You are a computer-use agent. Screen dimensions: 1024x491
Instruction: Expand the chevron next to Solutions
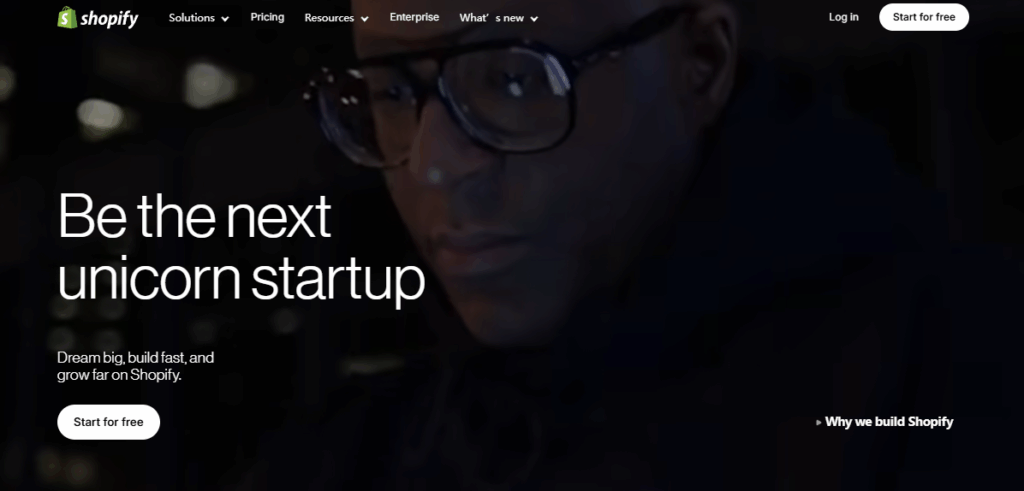225,19
